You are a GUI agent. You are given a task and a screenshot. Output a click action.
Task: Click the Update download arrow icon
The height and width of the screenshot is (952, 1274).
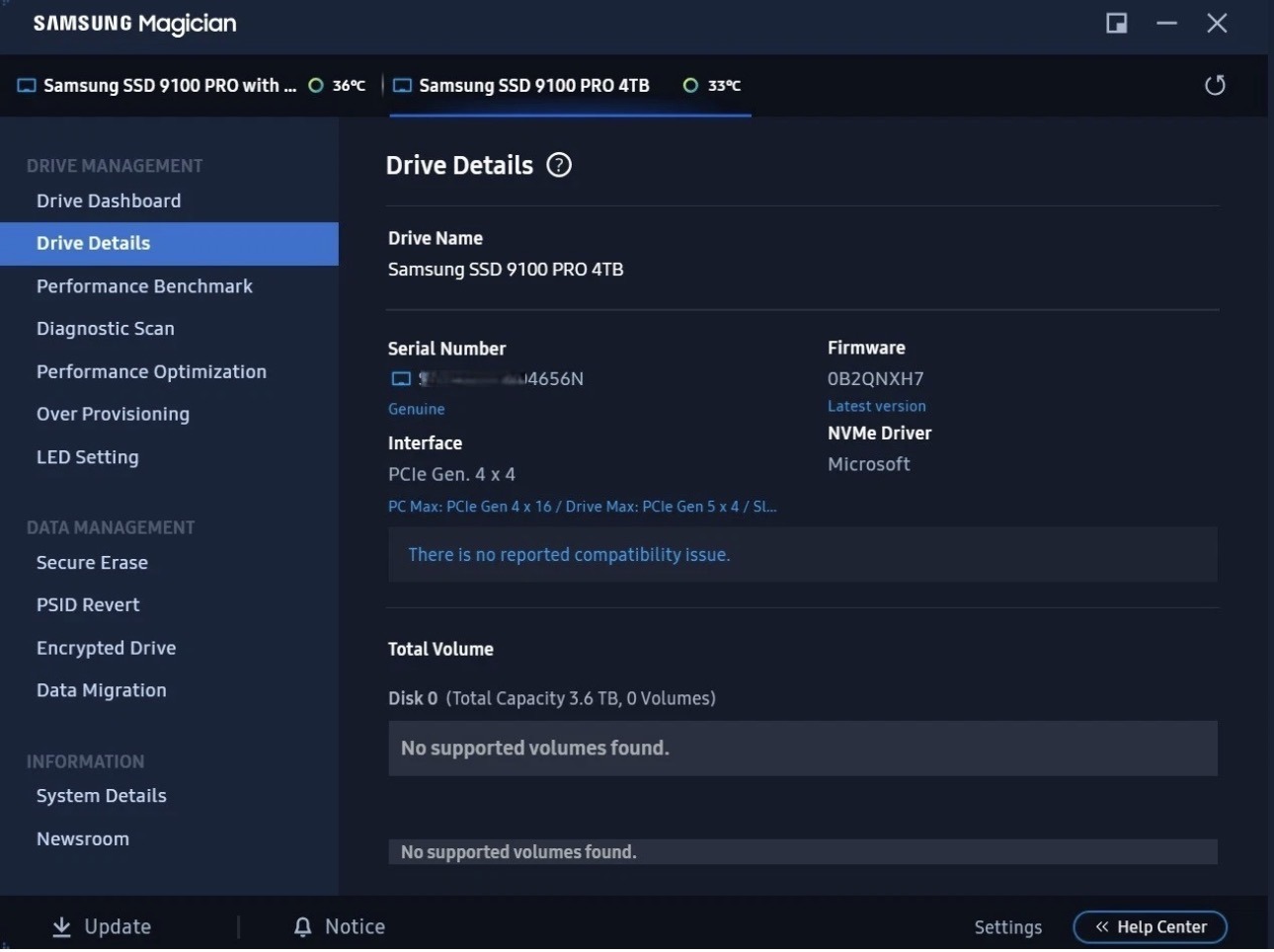(61, 926)
